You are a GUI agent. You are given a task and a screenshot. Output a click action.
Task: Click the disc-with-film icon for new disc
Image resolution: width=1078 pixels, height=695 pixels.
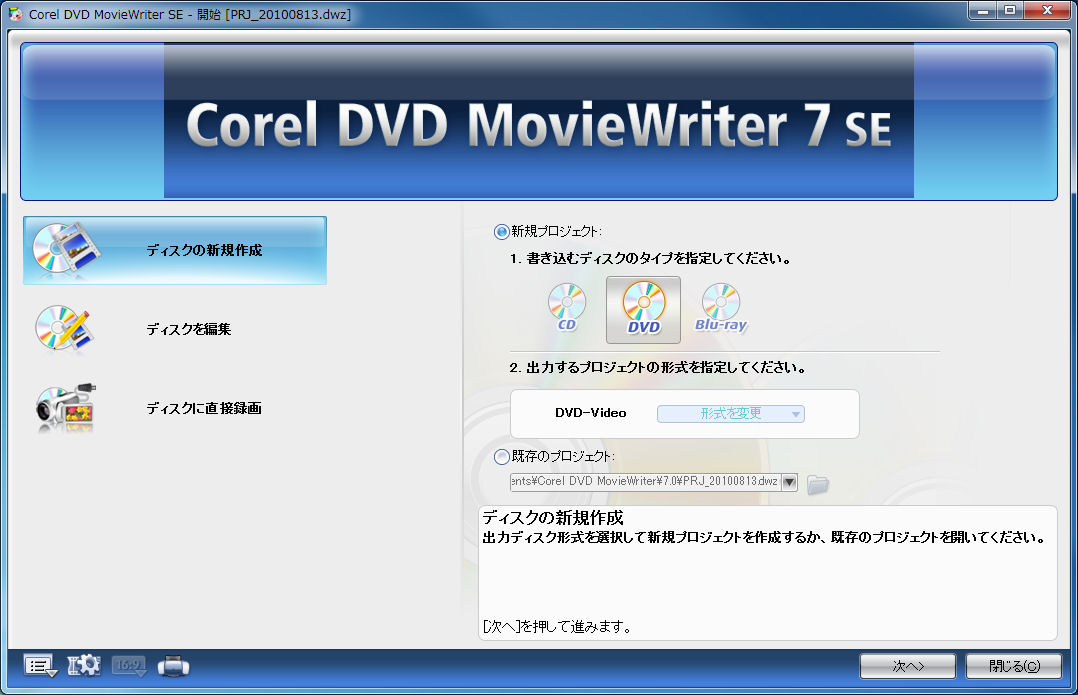tap(65, 249)
